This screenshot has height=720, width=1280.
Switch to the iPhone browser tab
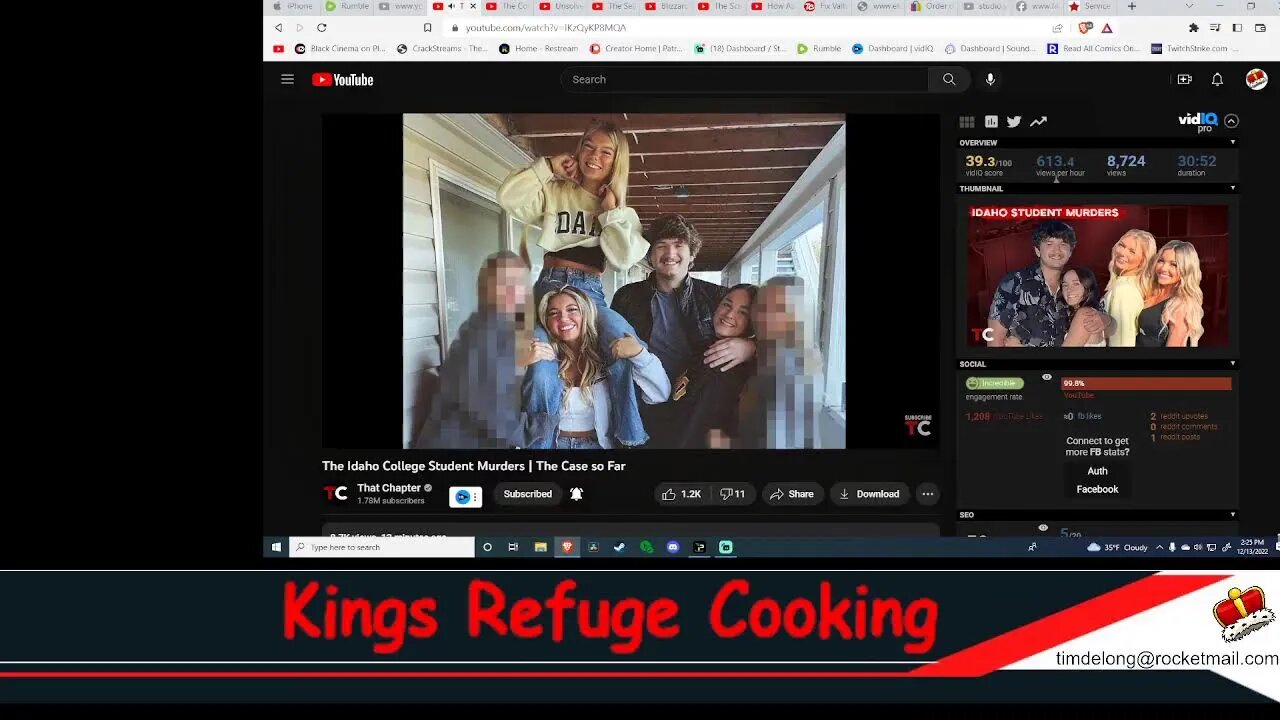pyautogui.click(x=293, y=6)
